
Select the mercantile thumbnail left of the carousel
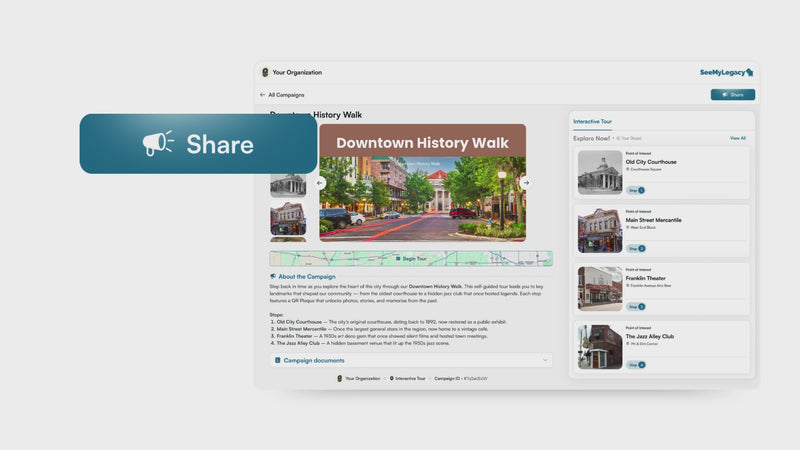(x=288, y=217)
